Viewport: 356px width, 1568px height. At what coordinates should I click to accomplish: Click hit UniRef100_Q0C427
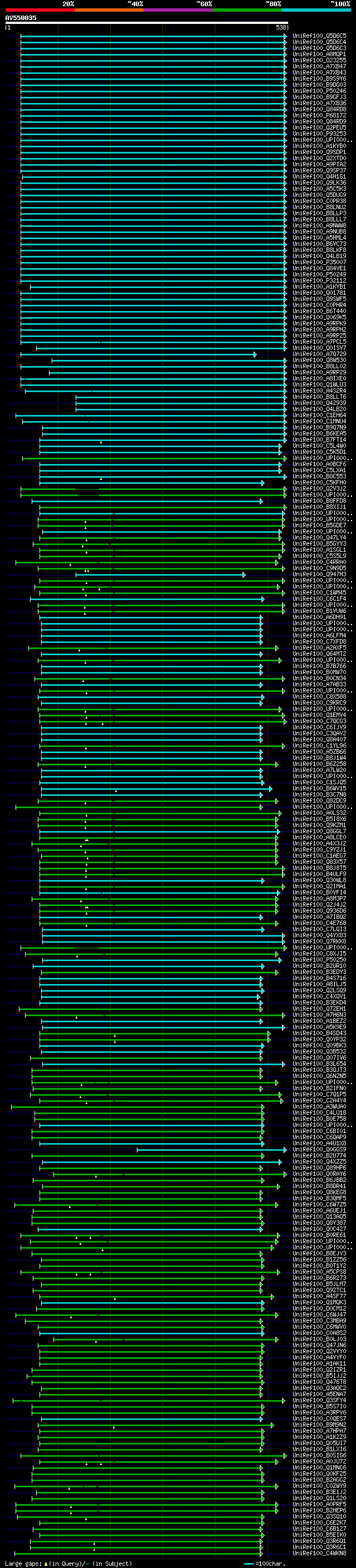(319, 1229)
